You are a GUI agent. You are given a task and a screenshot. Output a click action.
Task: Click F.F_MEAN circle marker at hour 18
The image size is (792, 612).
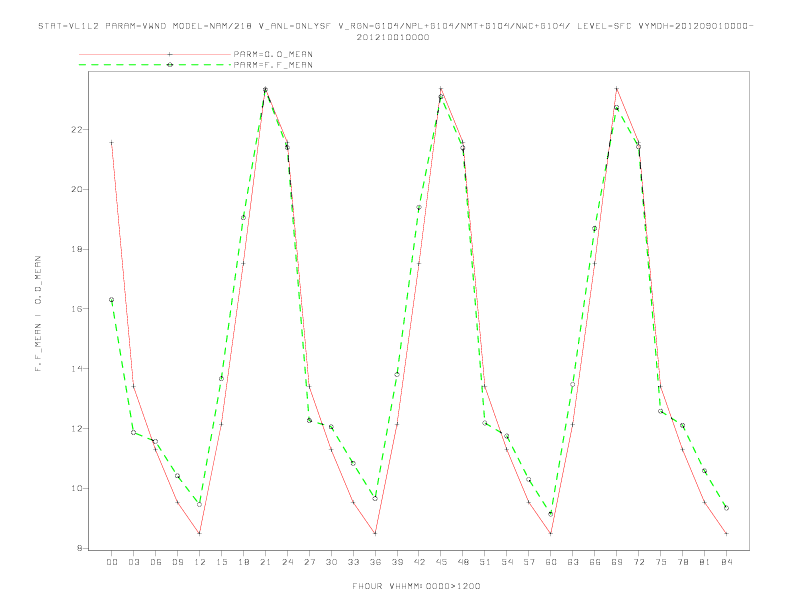pyautogui.click(x=243, y=218)
